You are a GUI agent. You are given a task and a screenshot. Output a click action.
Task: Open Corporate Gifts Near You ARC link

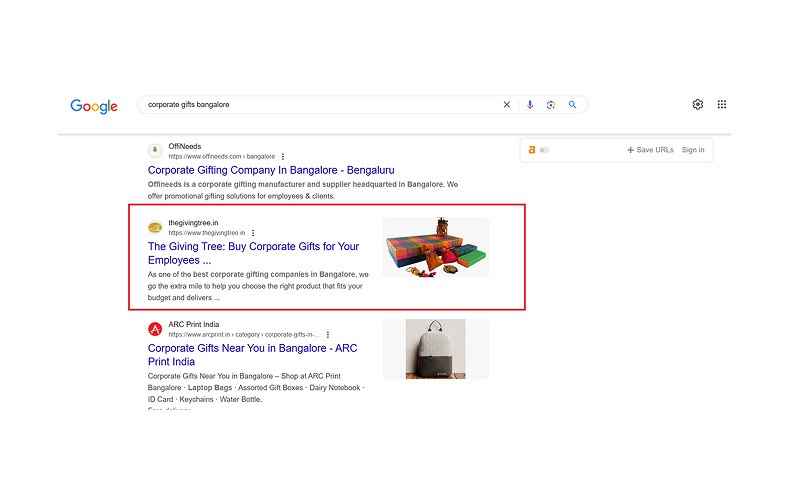click(253, 355)
